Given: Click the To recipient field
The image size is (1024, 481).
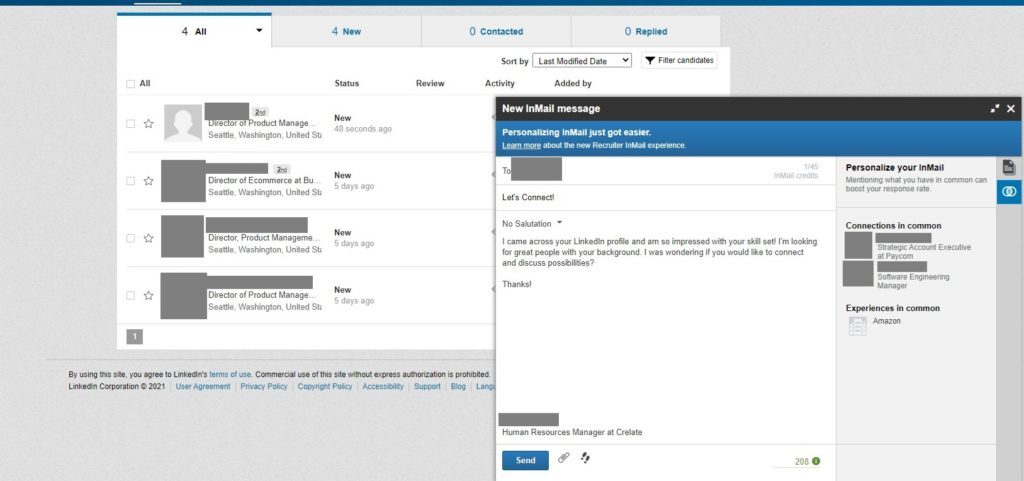Looking at the screenshot, I should 665,170.
